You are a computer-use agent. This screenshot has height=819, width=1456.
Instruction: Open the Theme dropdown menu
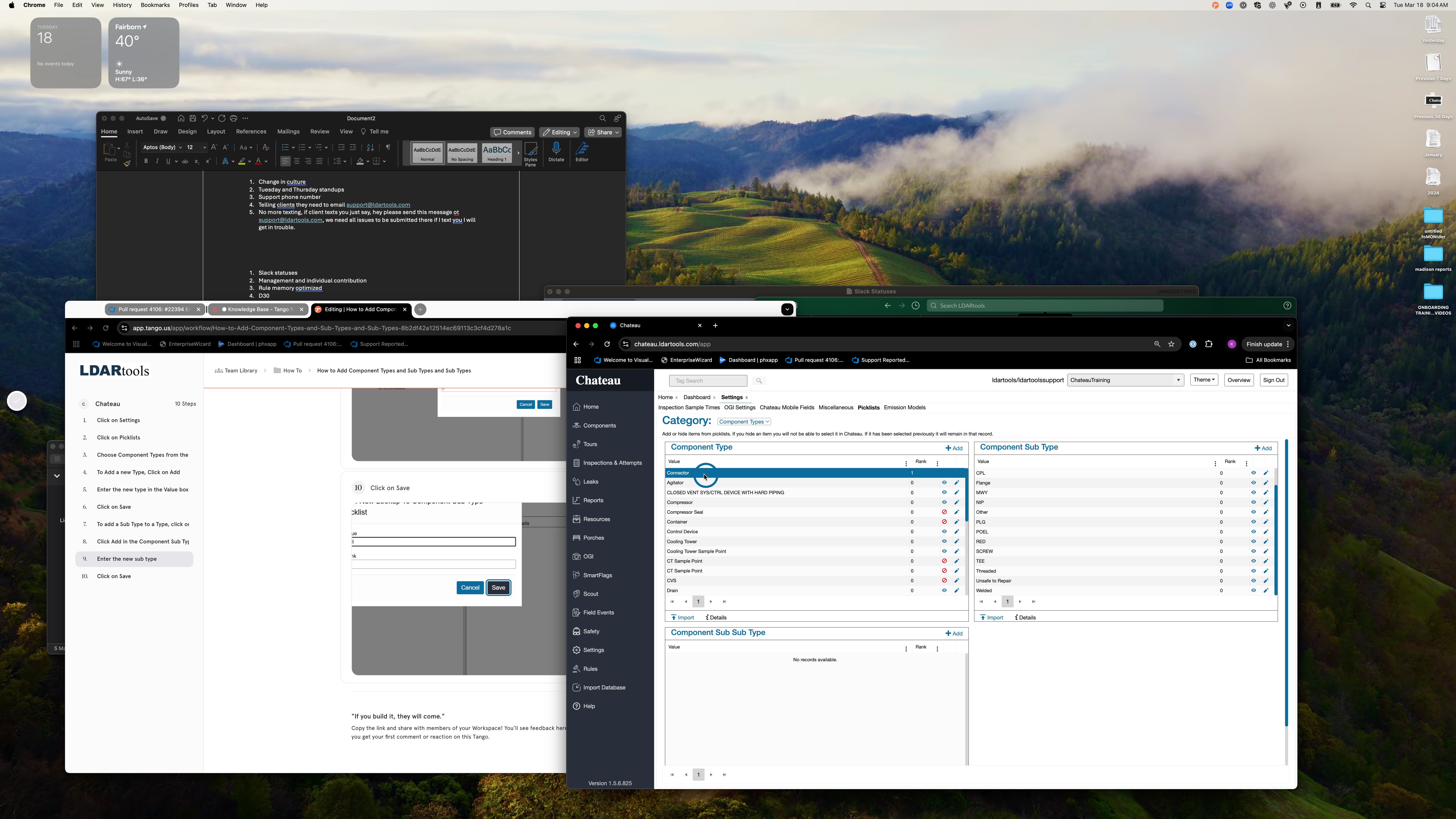[1204, 380]
